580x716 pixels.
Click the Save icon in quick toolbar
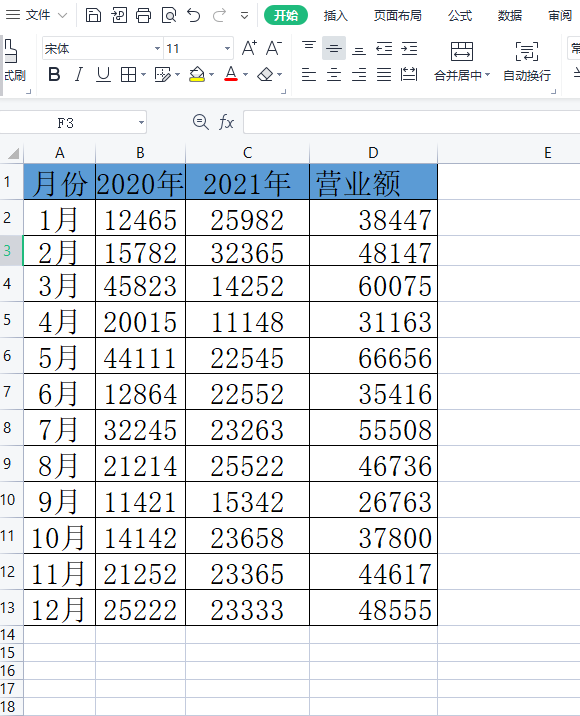[x=93, y=16]
